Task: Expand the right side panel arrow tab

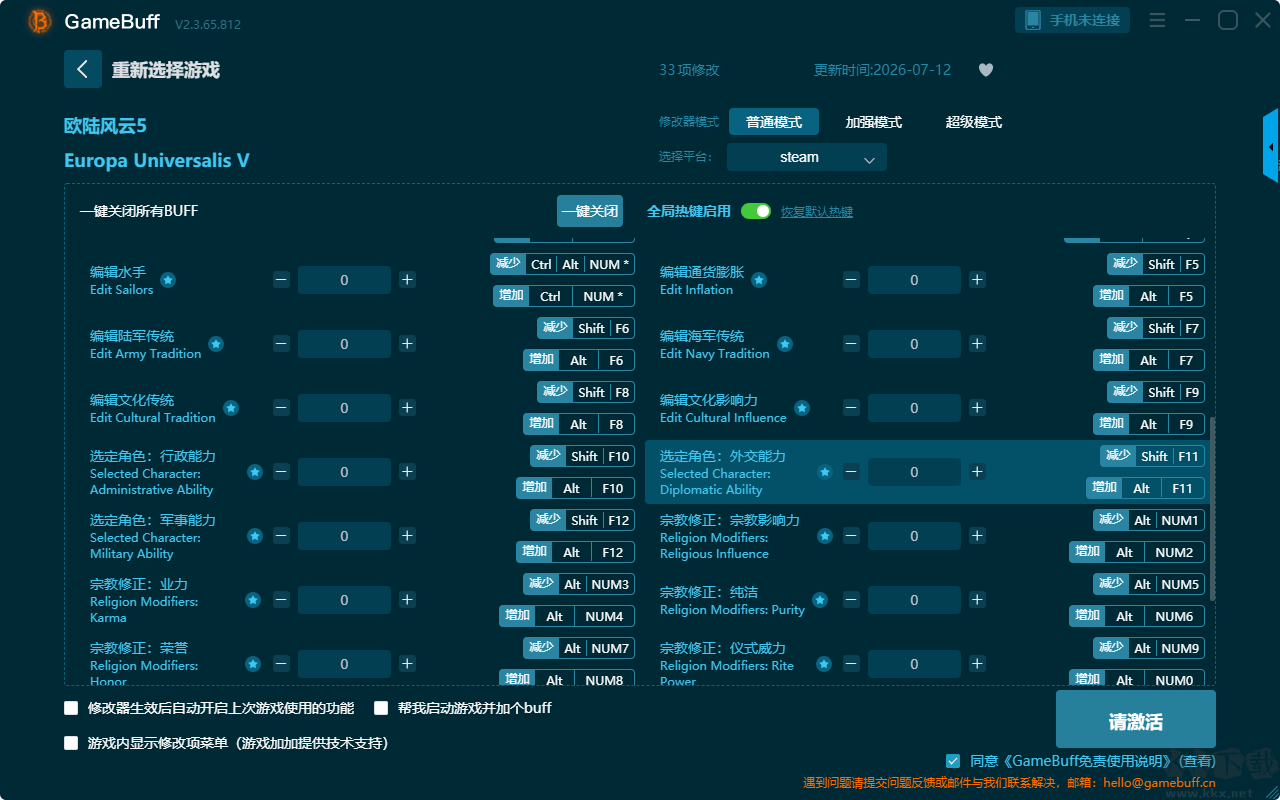Action: click(1271, 146)
